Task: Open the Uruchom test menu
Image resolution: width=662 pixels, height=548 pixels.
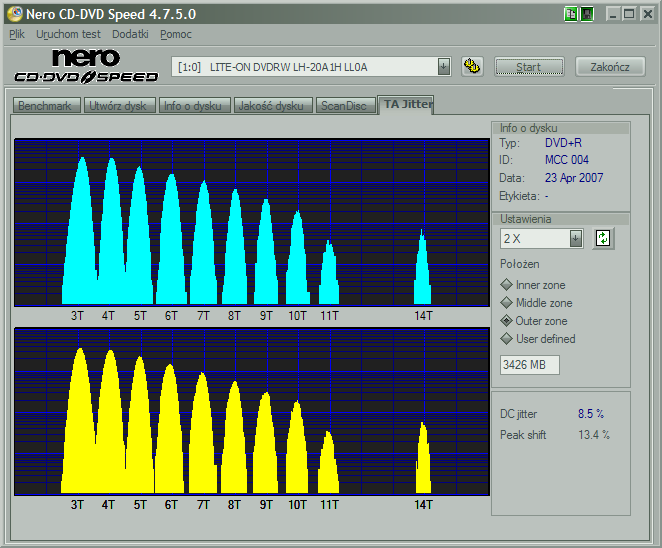Action: click(68, 34)
